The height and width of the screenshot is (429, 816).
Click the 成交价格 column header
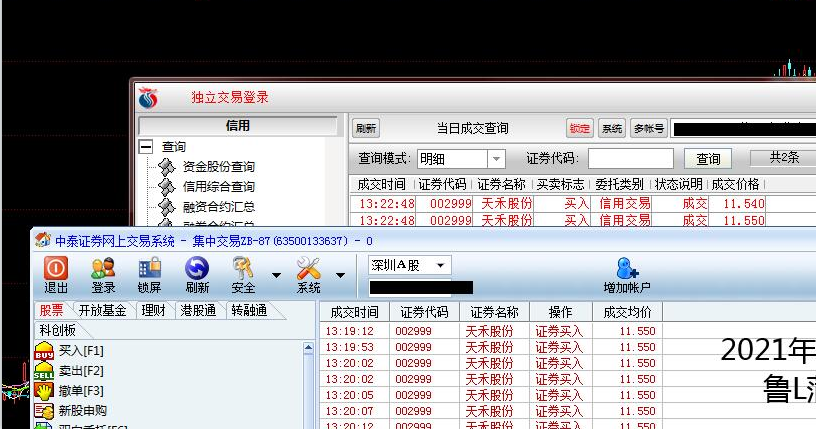click(x=736, y=184)
